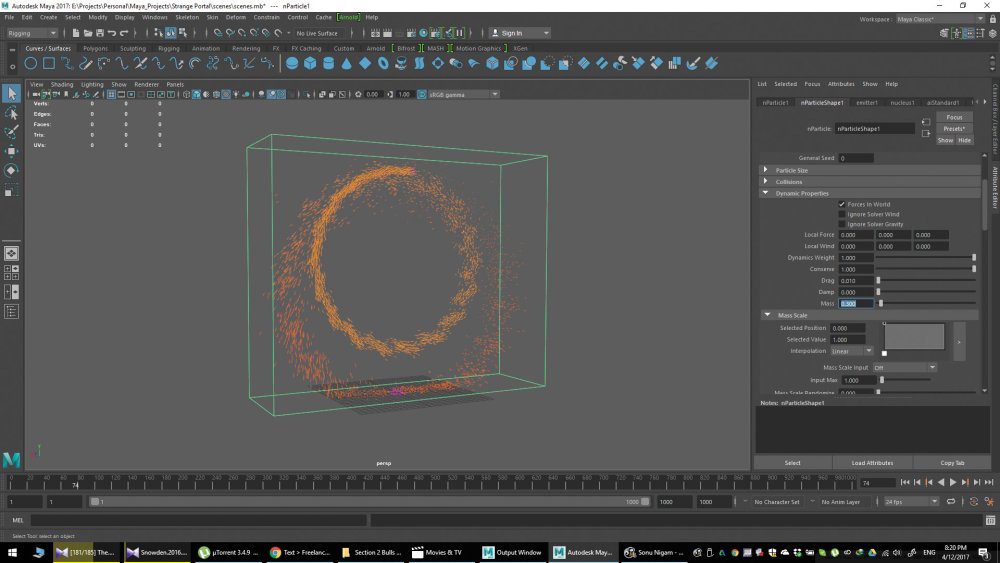Screen dimensions: 1000x563
Task: Enable Ignore Solver Wind checkbox
Action: (841, 214)
